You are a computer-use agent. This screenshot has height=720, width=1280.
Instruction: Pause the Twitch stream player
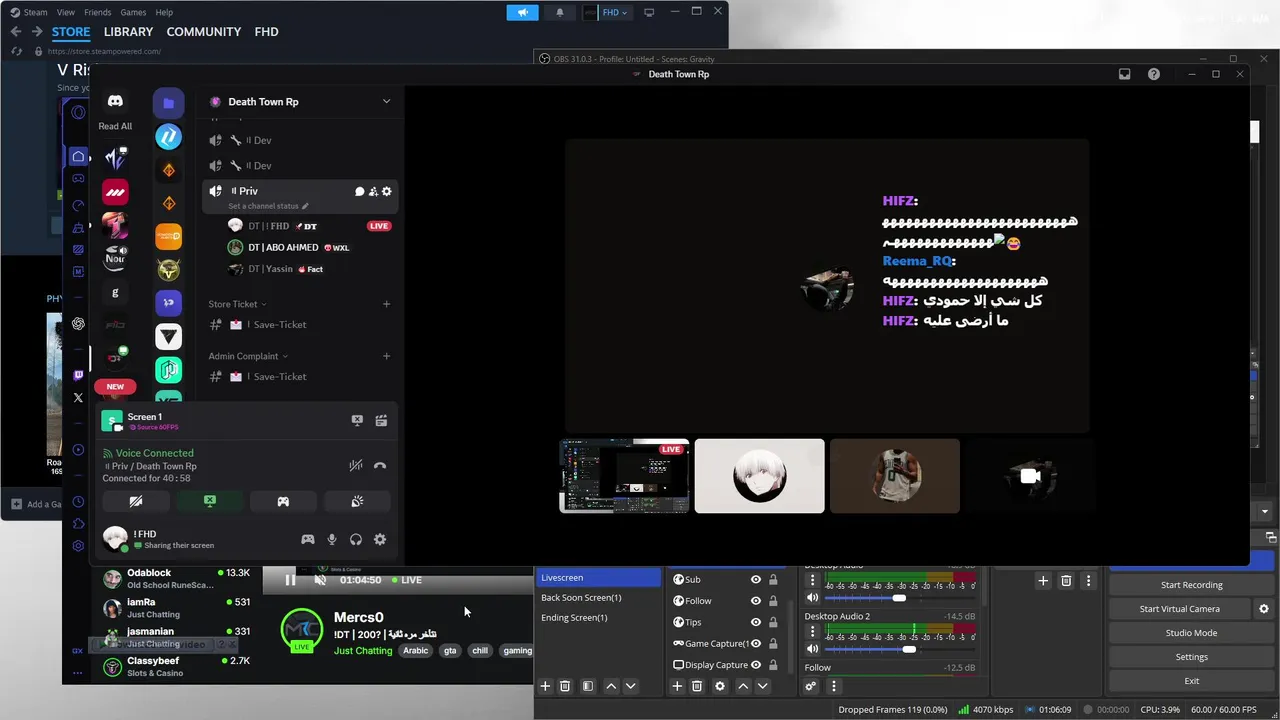coord(290,580)
